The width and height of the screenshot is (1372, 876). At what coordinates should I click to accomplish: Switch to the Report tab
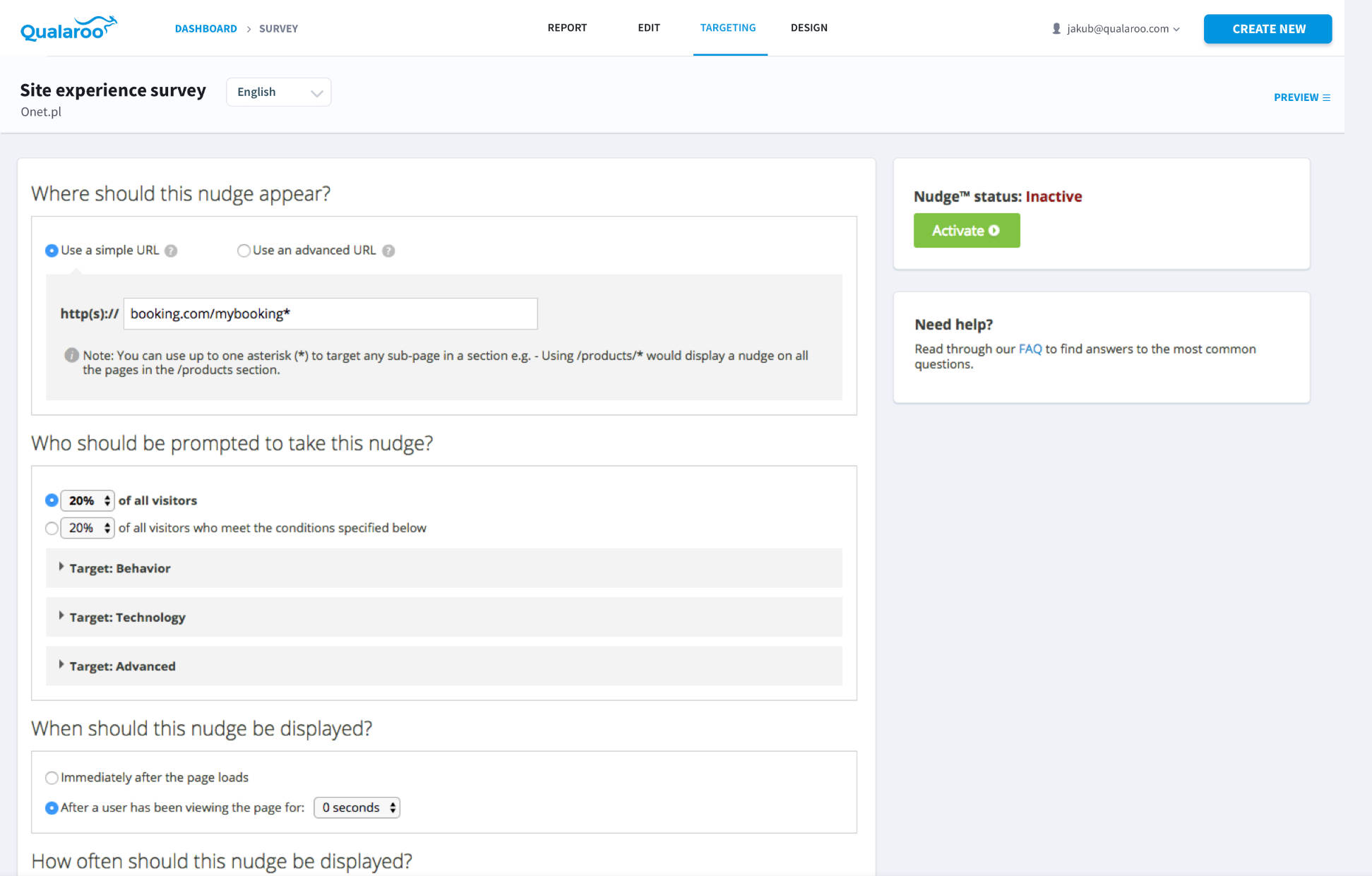[x=567, y=28]
